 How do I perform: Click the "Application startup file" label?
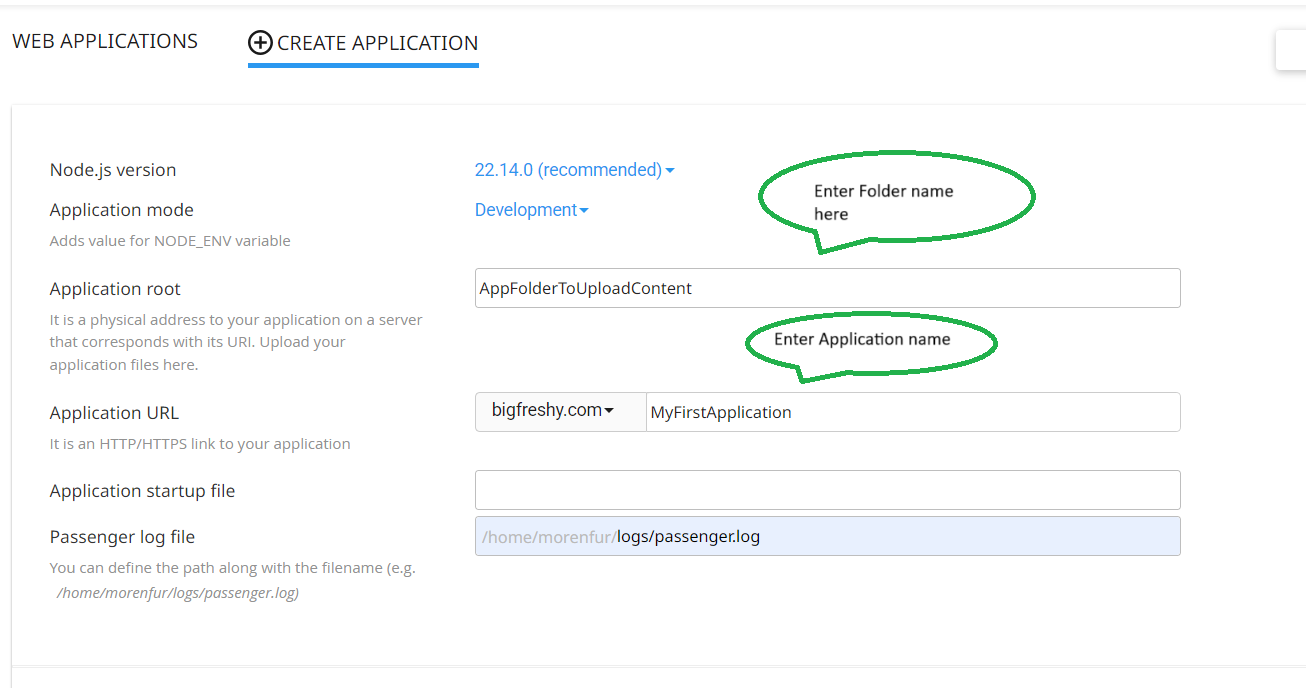142,491
